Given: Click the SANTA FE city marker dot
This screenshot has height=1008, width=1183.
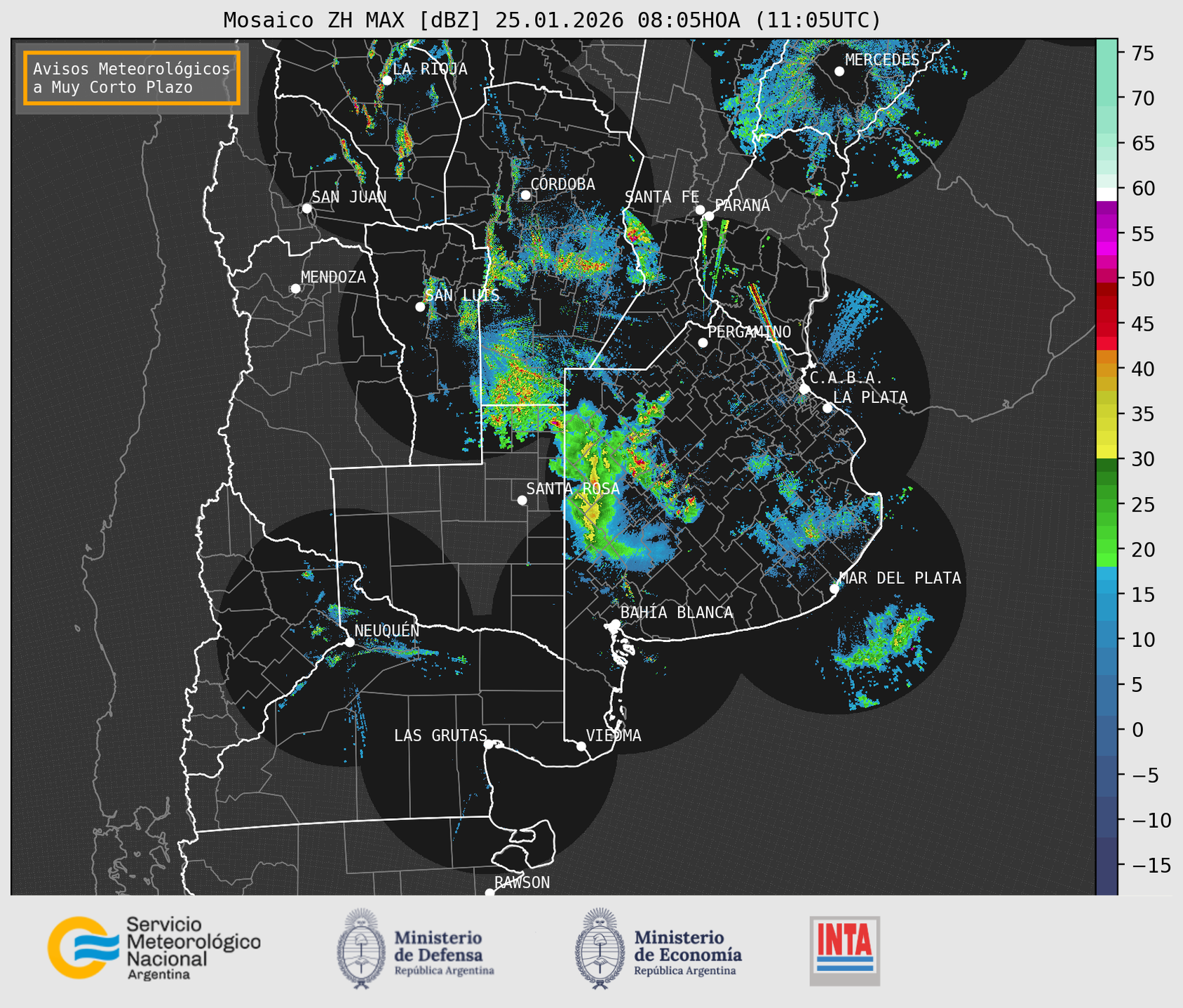Looking at the screenshot, I should 700,210.
